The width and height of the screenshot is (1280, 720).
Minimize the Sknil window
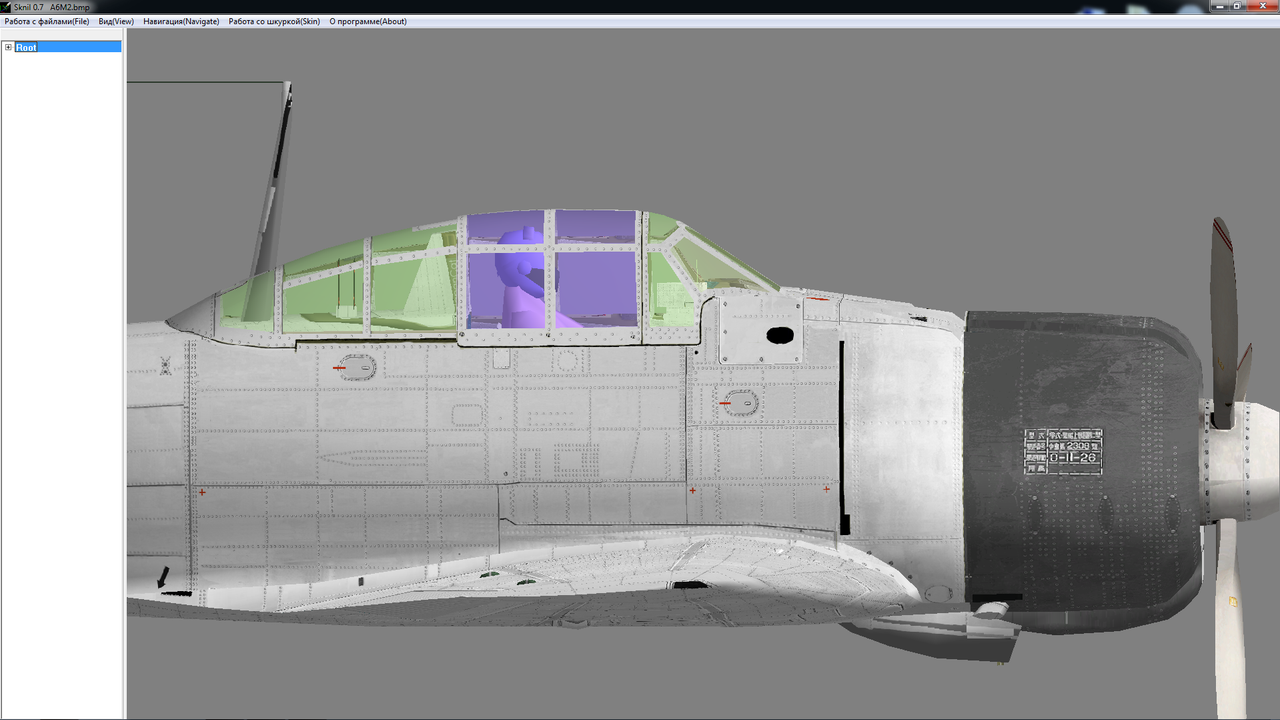point(1219,6)
